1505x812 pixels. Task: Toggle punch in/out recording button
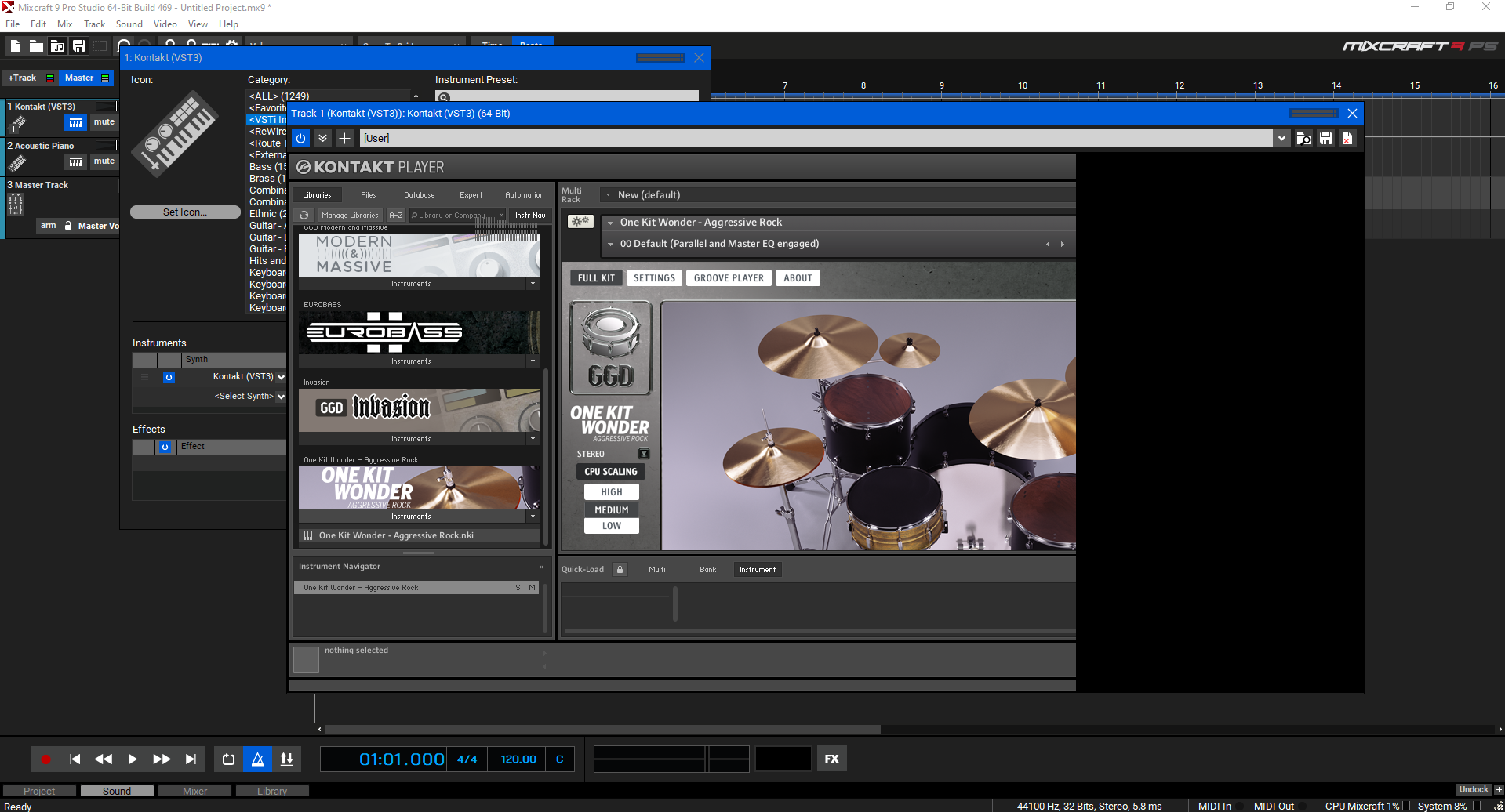tap(286, 759)
